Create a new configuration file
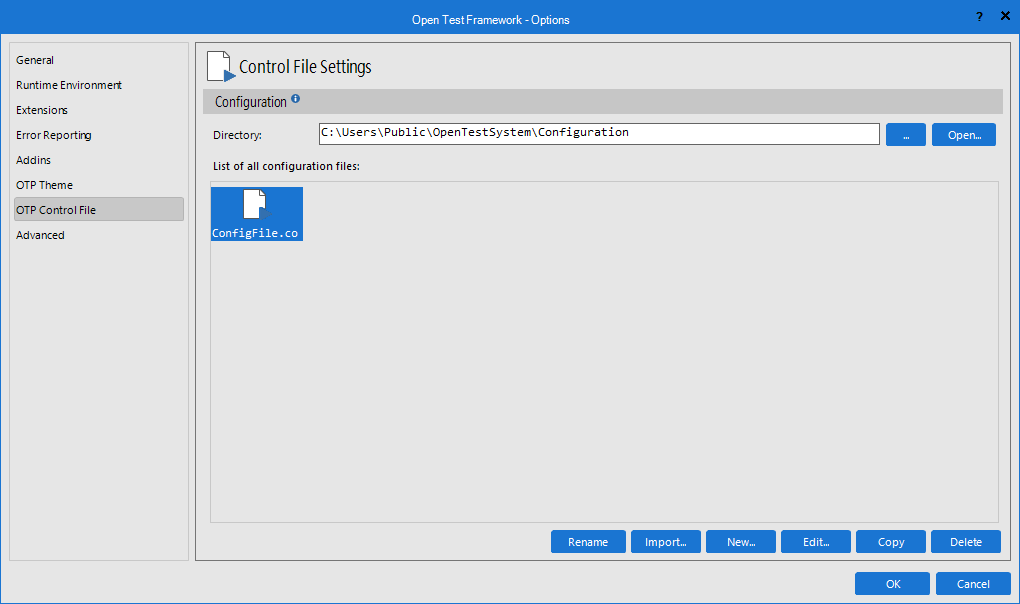This screenshot has height=604, width=1020. [x=740, y=541]
